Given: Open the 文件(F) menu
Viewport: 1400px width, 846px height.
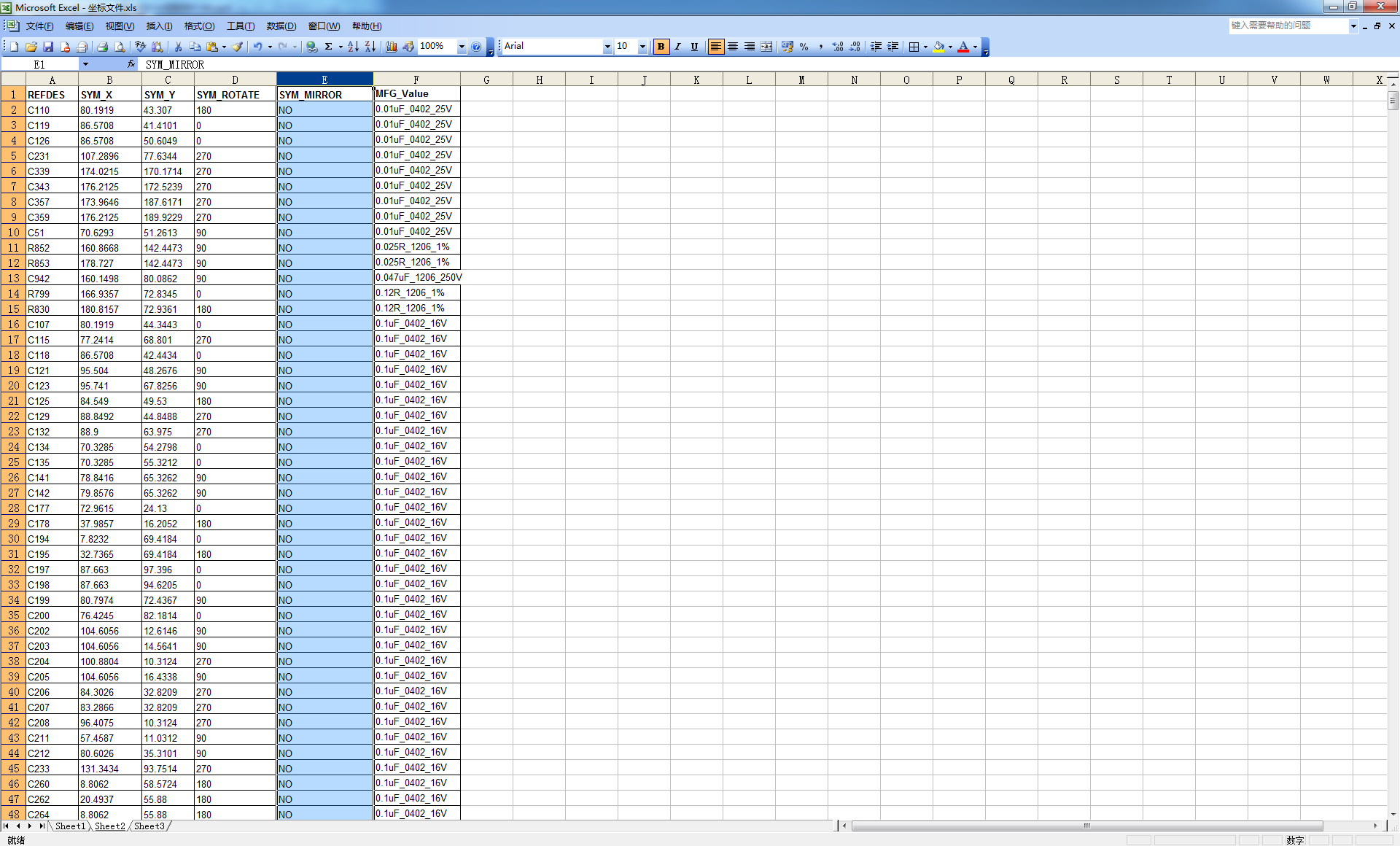Looking at the screenshot, I should [39, 26].
